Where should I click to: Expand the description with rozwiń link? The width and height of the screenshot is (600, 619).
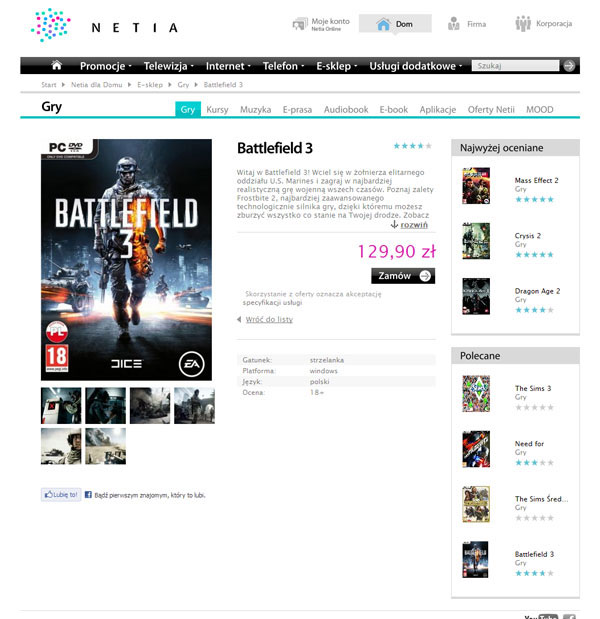[414, 225]
